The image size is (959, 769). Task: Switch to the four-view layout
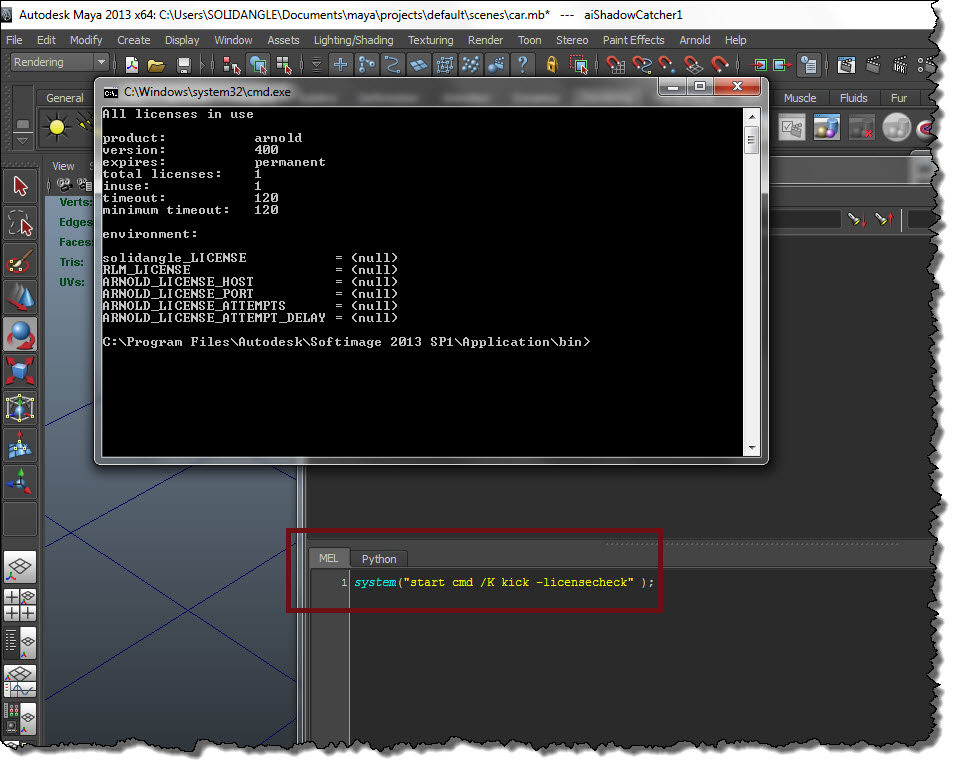pyautogui.click(x=21, y=604)
